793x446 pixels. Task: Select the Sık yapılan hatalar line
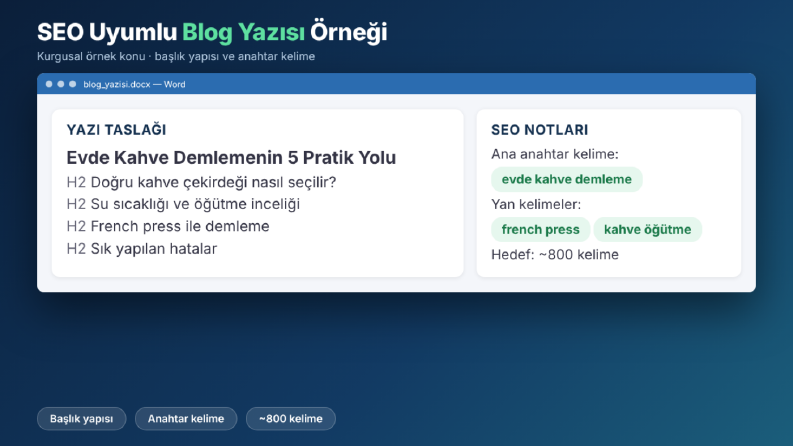click(142, 249)
